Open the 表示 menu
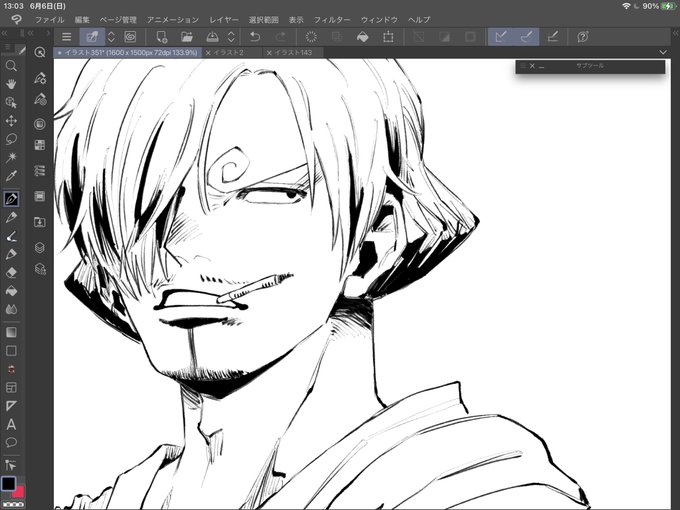 pos(296,20)
